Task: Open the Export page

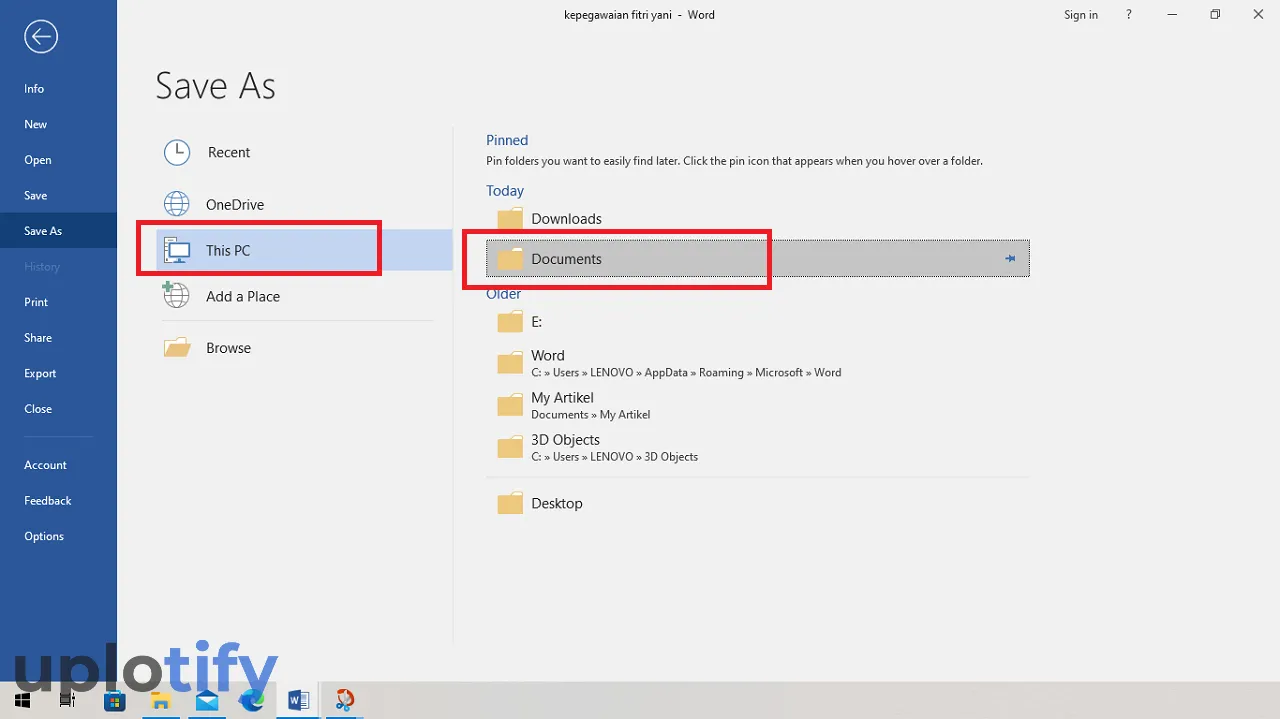Action: coord(40,373)
